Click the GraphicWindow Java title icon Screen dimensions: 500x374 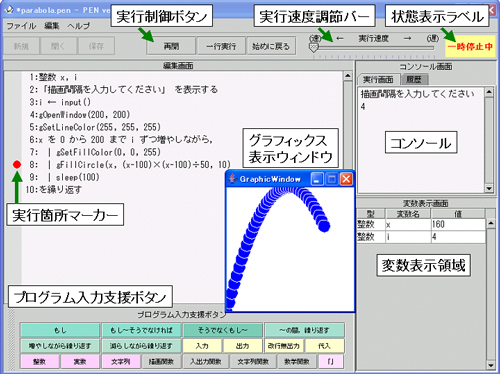coord(233,179)
